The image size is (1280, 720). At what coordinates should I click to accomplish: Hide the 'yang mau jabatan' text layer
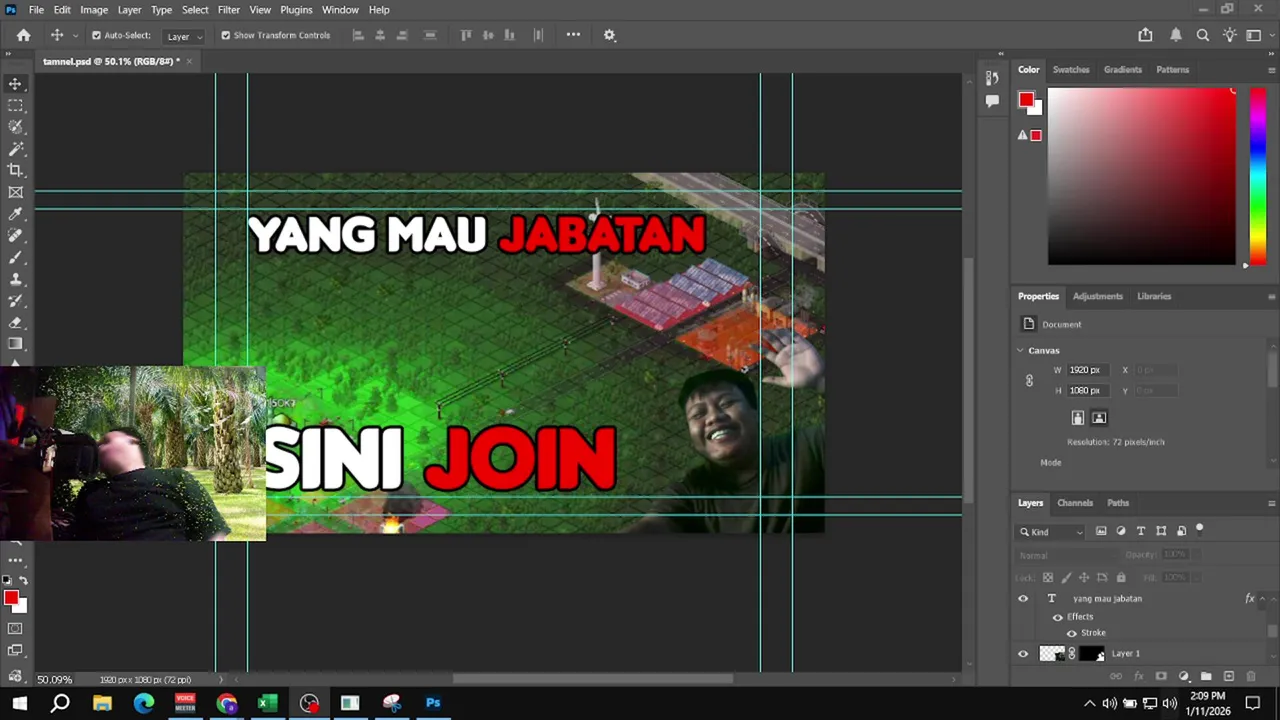(x=1023, y=598)
